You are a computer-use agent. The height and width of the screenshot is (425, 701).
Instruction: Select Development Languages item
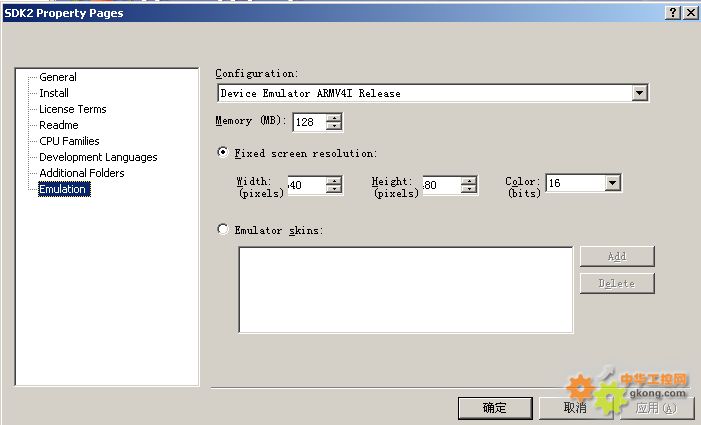click(98, 157)
